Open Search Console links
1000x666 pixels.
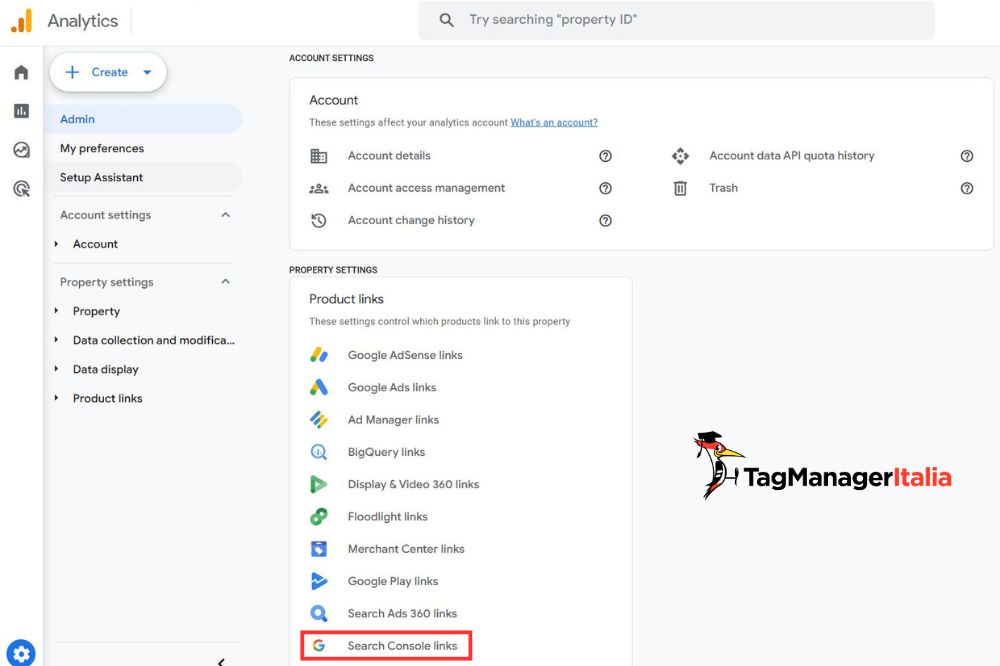(x=402, y=646)
